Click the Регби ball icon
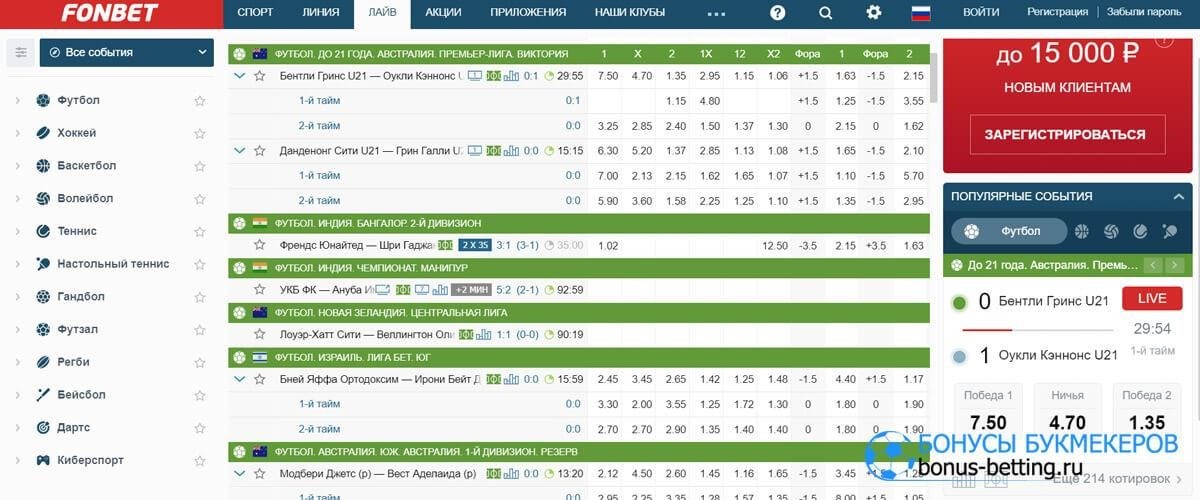Screen dimensions: 1200x500 [x=43, y=362]
